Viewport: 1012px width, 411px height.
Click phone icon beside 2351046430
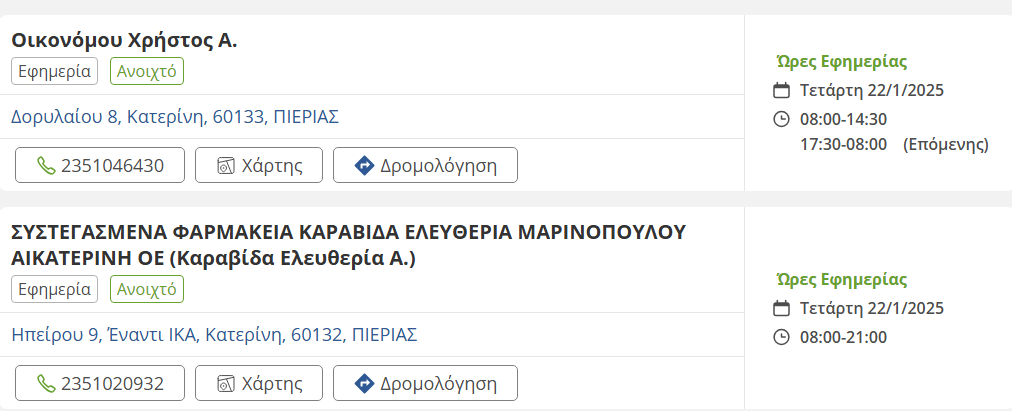(x=46, y=166)
